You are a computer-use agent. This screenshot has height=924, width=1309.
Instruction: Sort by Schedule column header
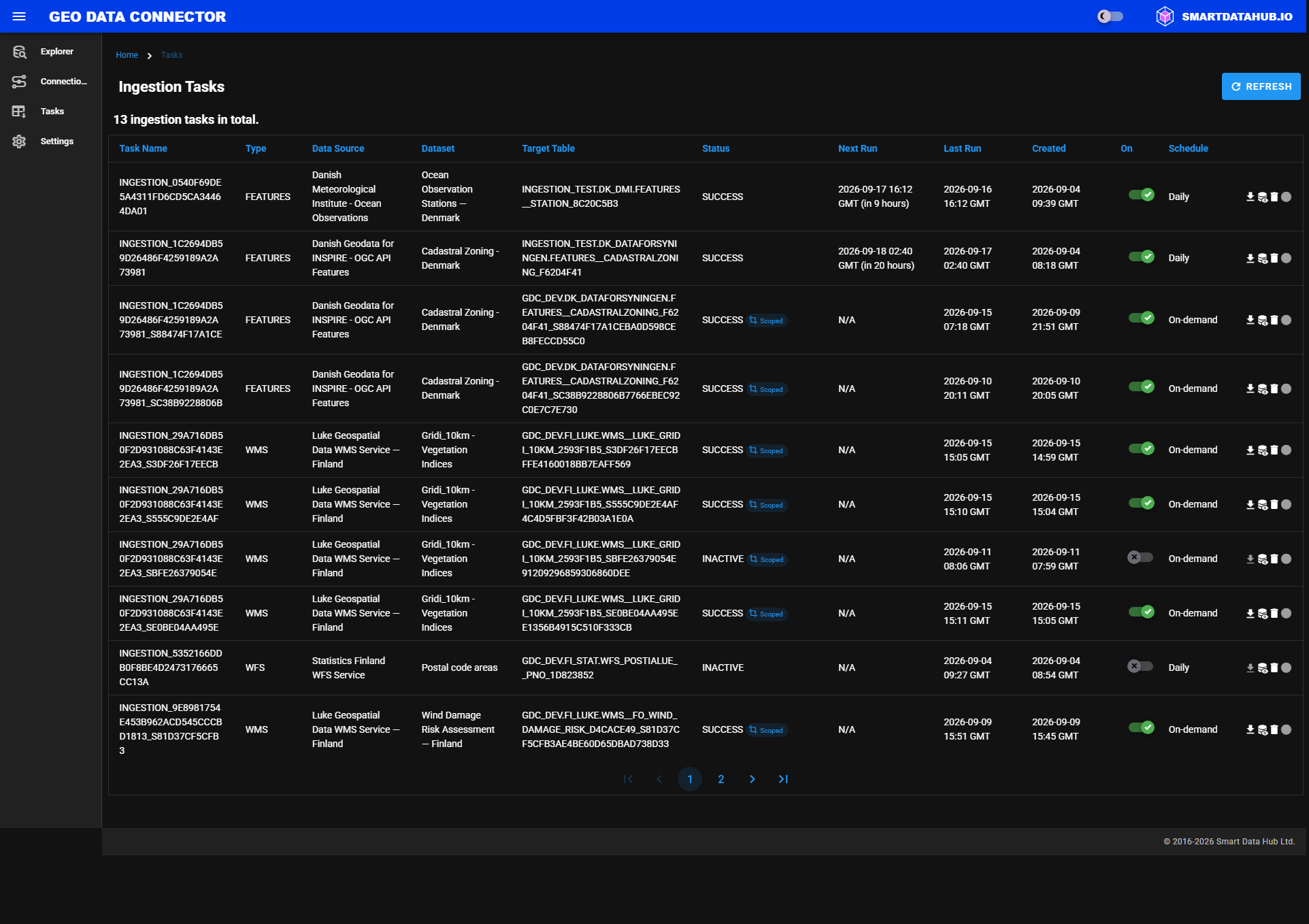click(x=1188, y=148)
